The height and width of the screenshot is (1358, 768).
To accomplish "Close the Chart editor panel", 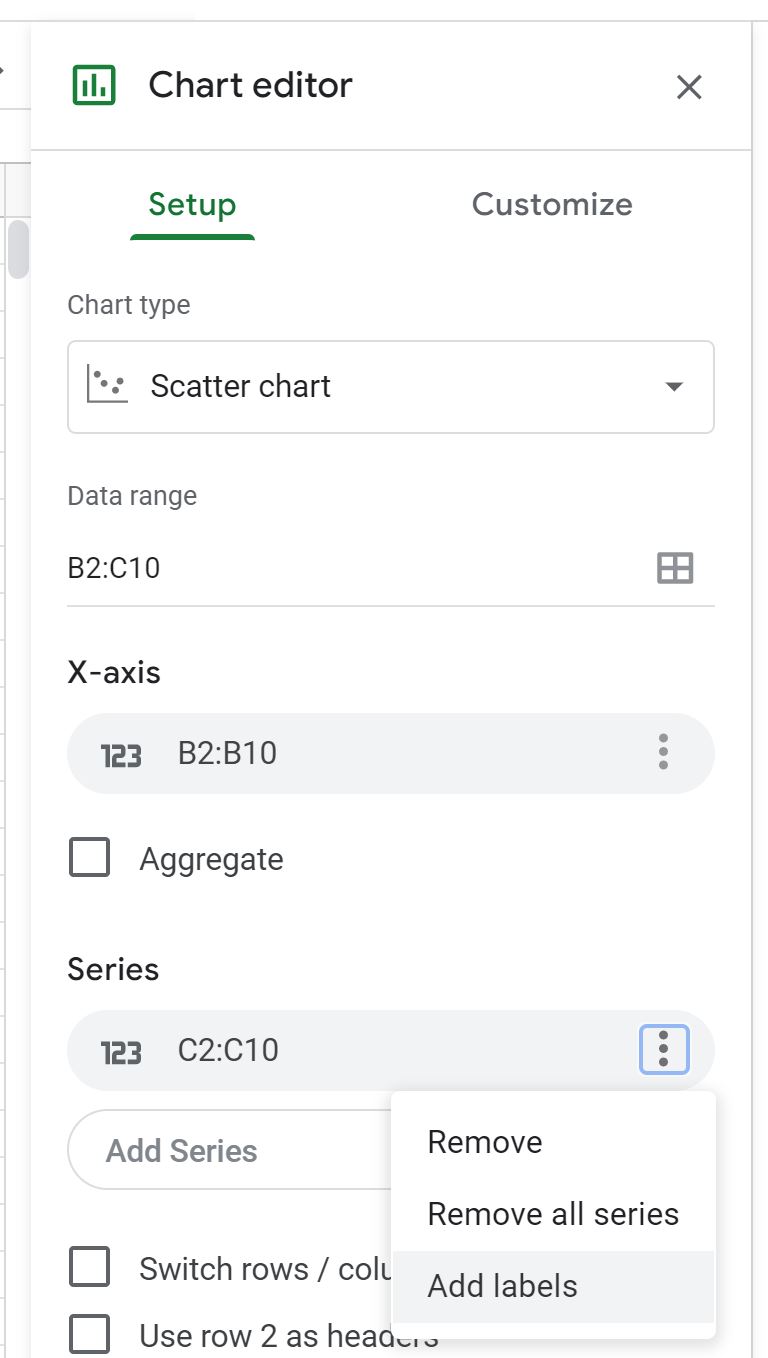I will tap(689, 87).
